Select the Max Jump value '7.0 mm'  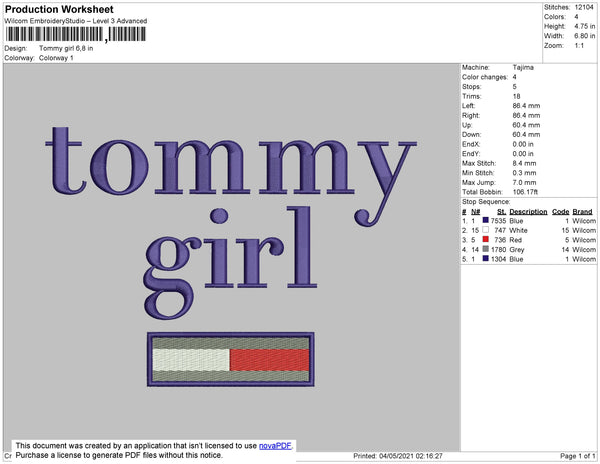524,182
